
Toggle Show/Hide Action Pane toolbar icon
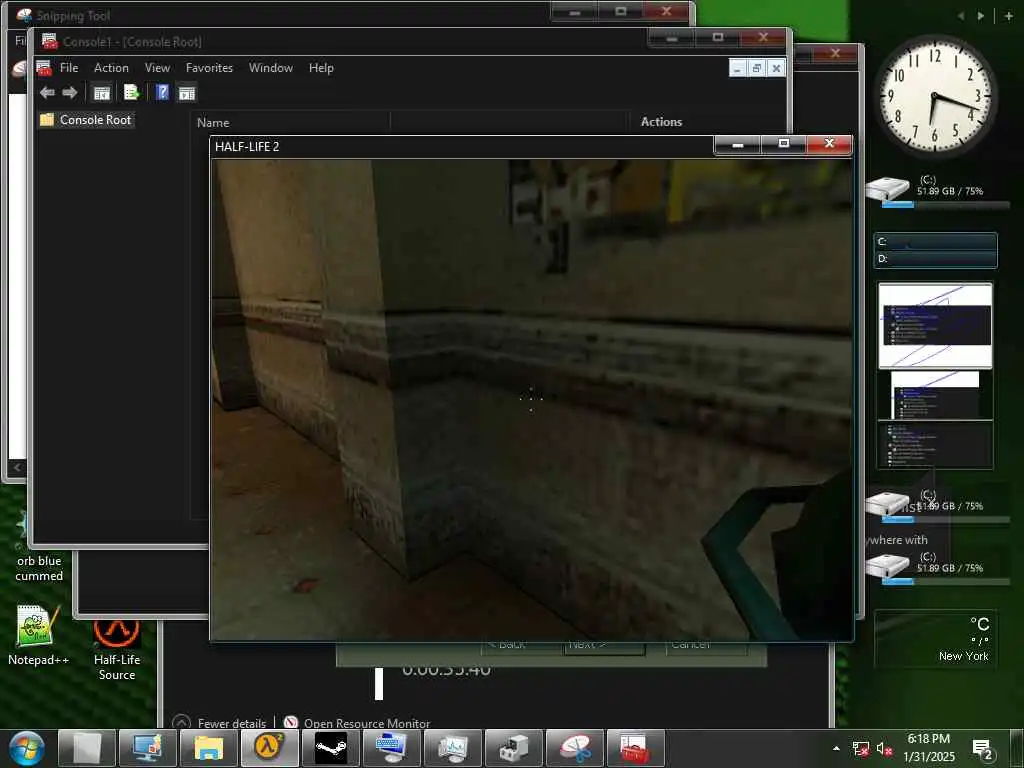click(x=187, y=93)
